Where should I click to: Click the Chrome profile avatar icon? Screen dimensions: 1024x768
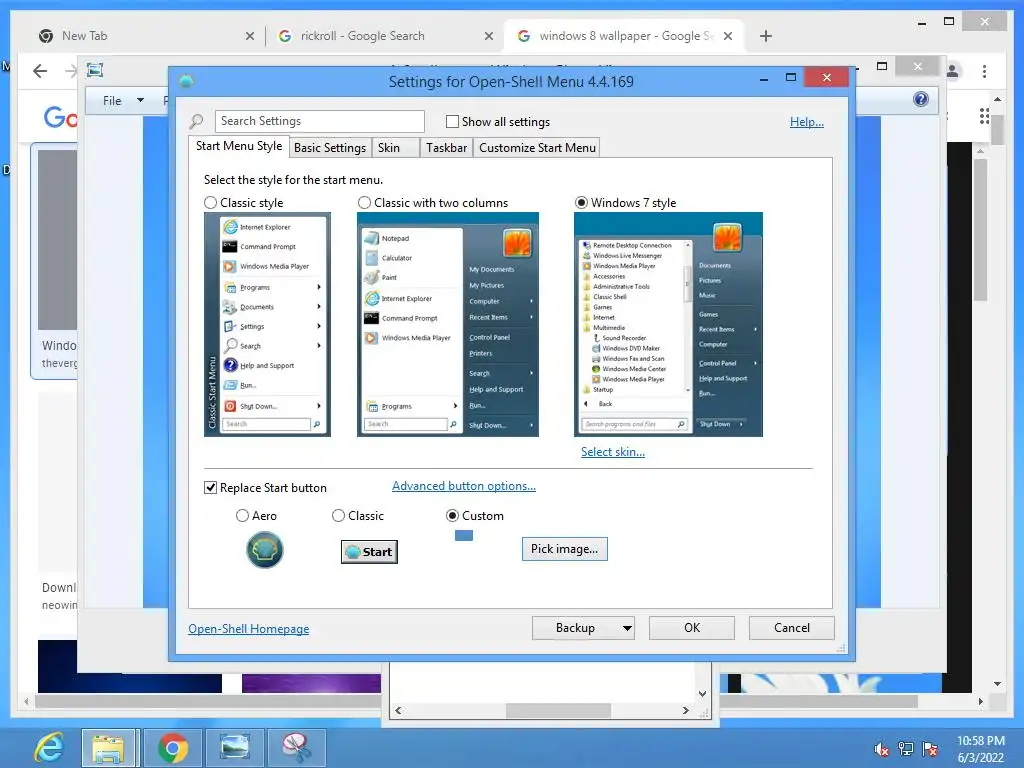coord(953,71)
